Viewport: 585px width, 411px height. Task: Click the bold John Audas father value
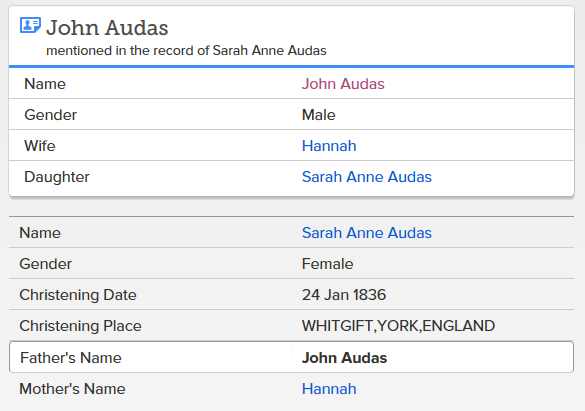(x=344, y=358)
